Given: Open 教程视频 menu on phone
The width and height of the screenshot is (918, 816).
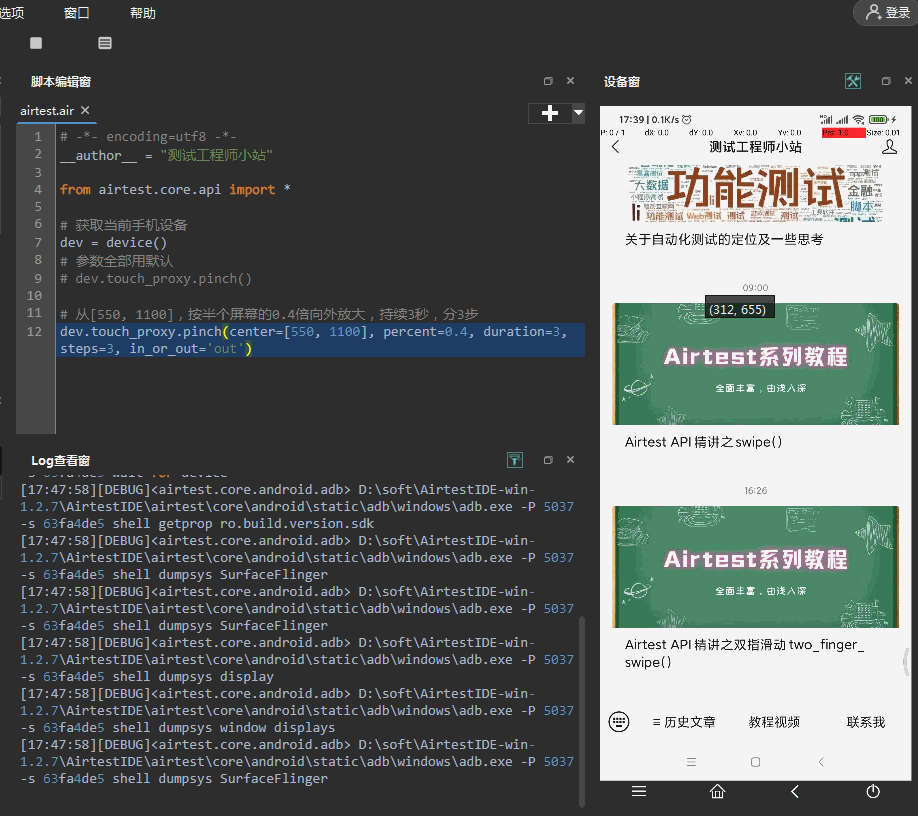Looking at the screenshot, I should click(x=774, y=722).
